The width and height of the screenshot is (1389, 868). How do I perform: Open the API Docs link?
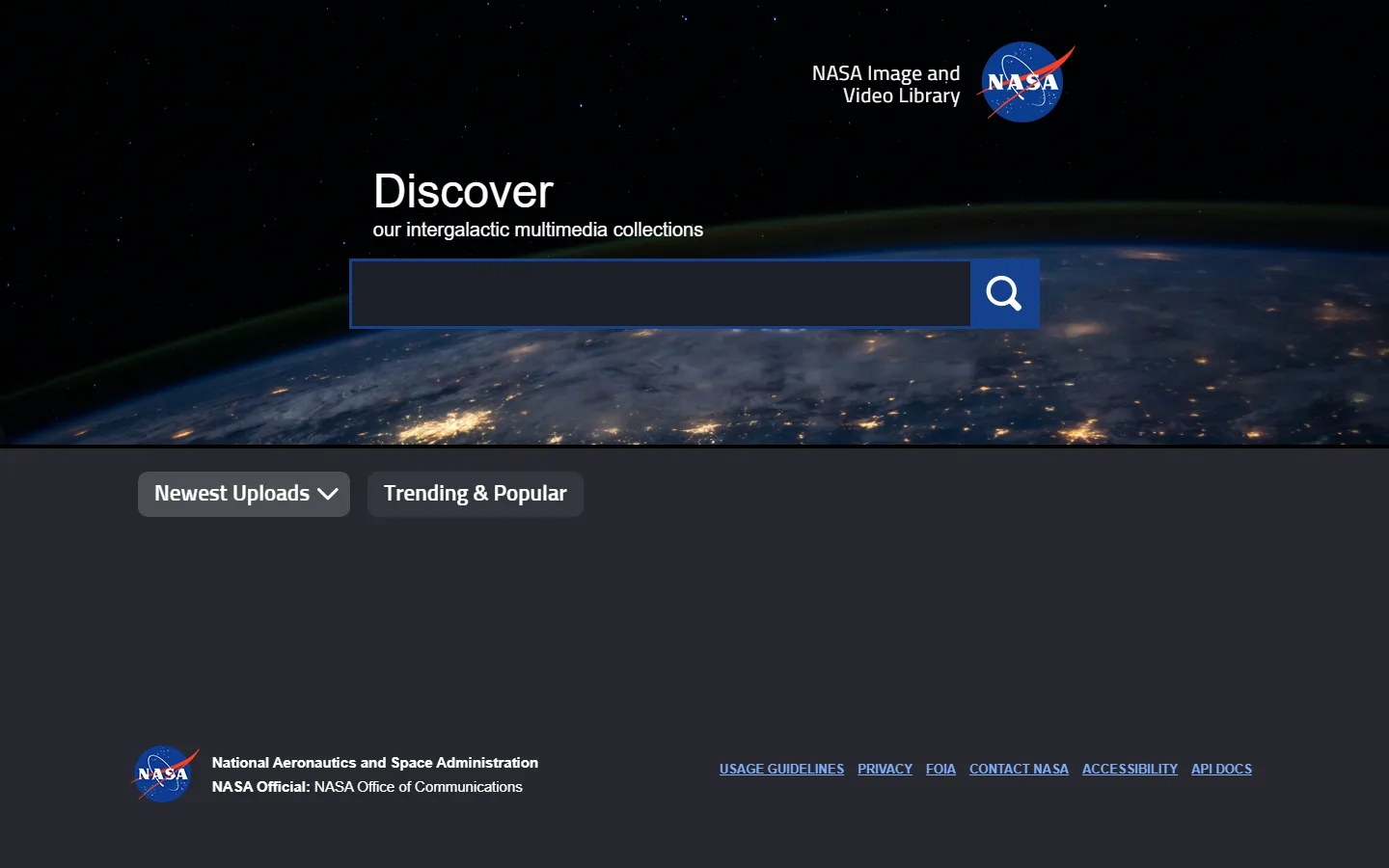[1221, 769]
